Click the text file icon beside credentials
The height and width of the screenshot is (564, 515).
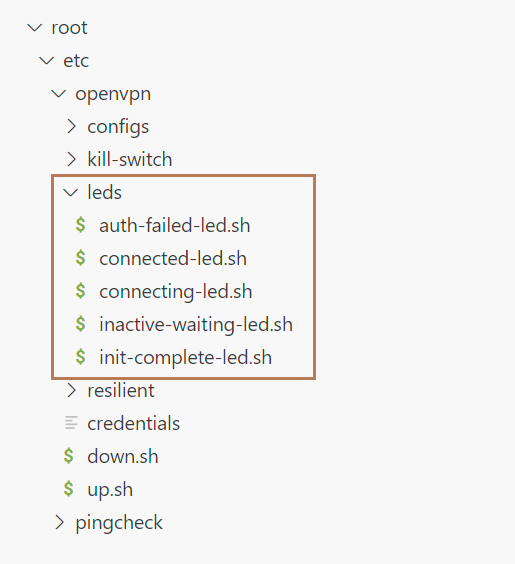[71, 423]
